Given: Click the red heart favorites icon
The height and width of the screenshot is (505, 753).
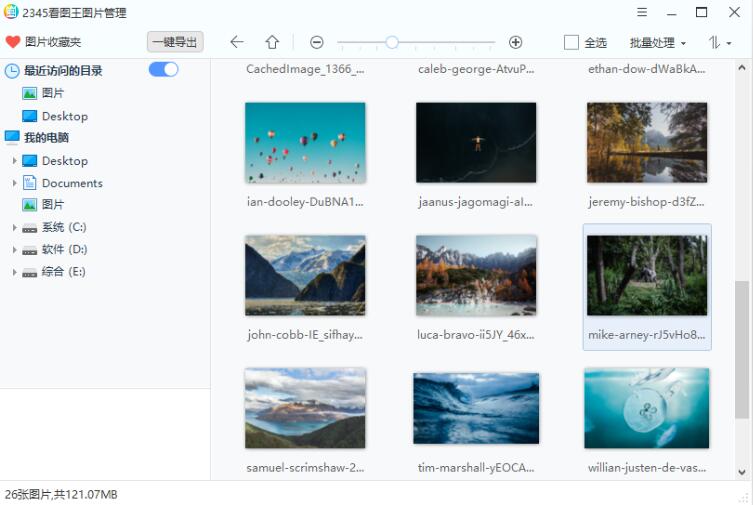Looking at the screenshot, I should (x=13, y=42).
